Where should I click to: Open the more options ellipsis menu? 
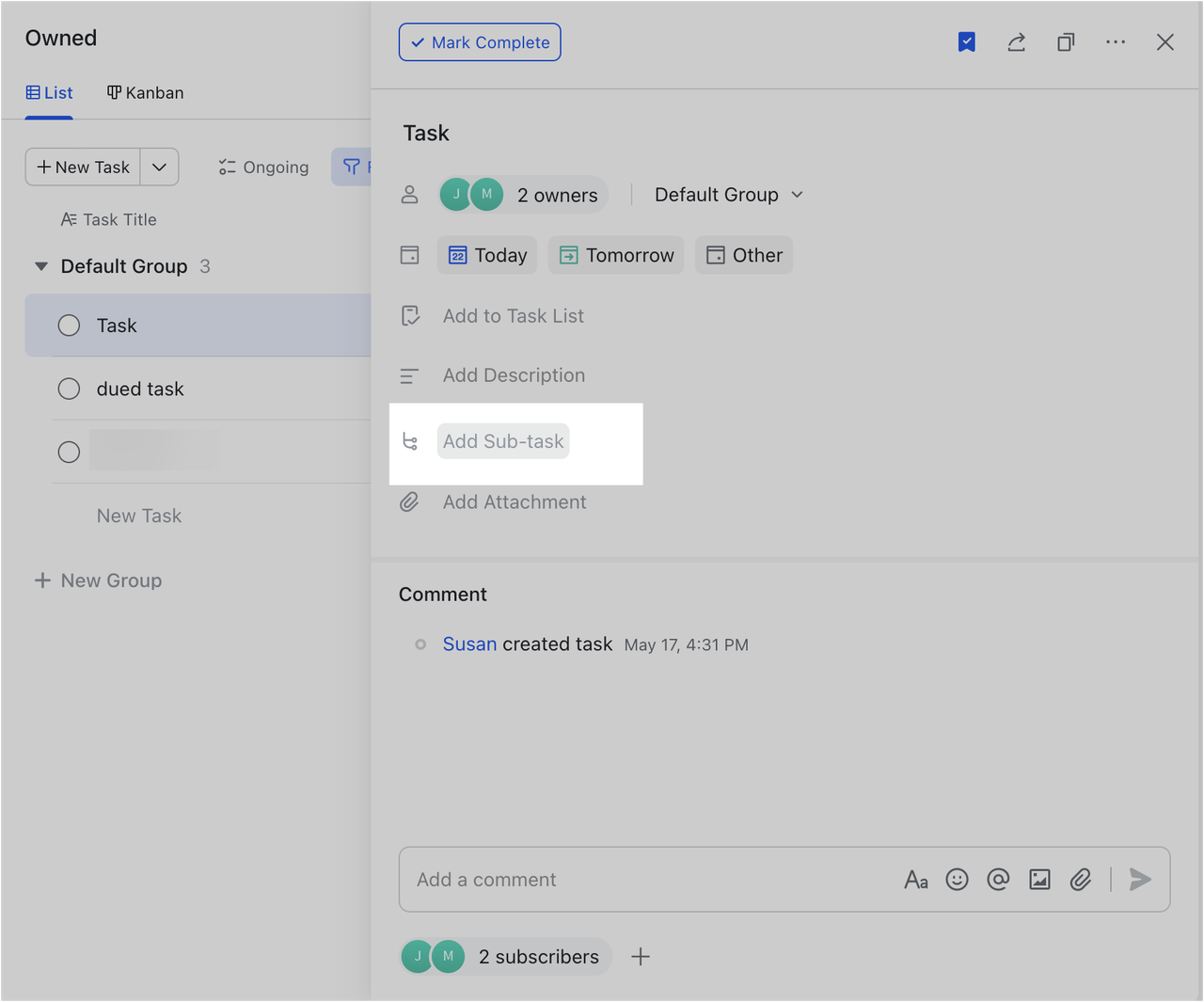(x=1116, y=41)
